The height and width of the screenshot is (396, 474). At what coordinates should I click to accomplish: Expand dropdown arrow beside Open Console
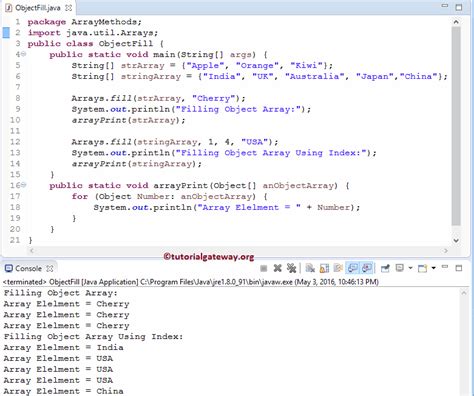point(433,268)
